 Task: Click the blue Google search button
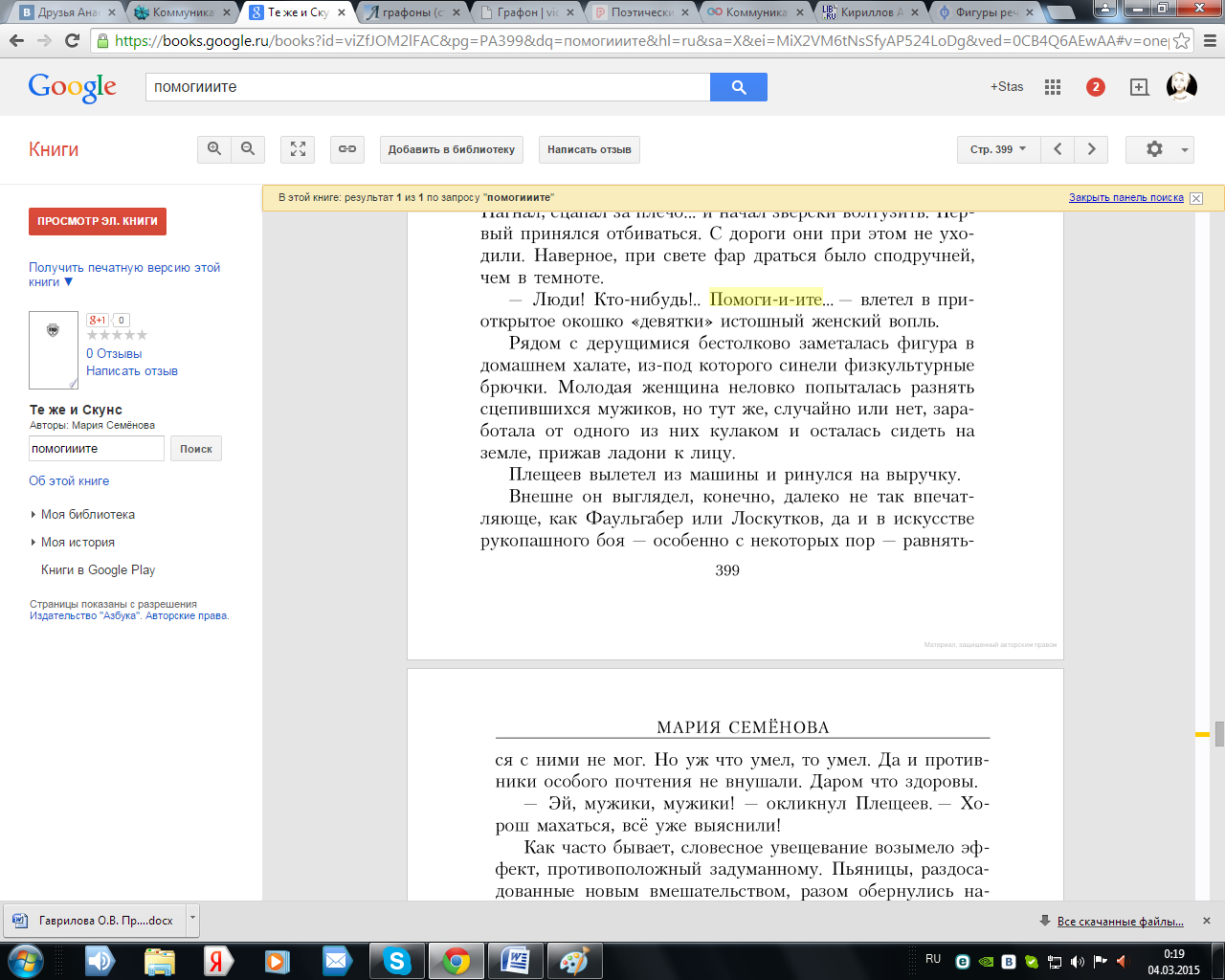point(739,86)
